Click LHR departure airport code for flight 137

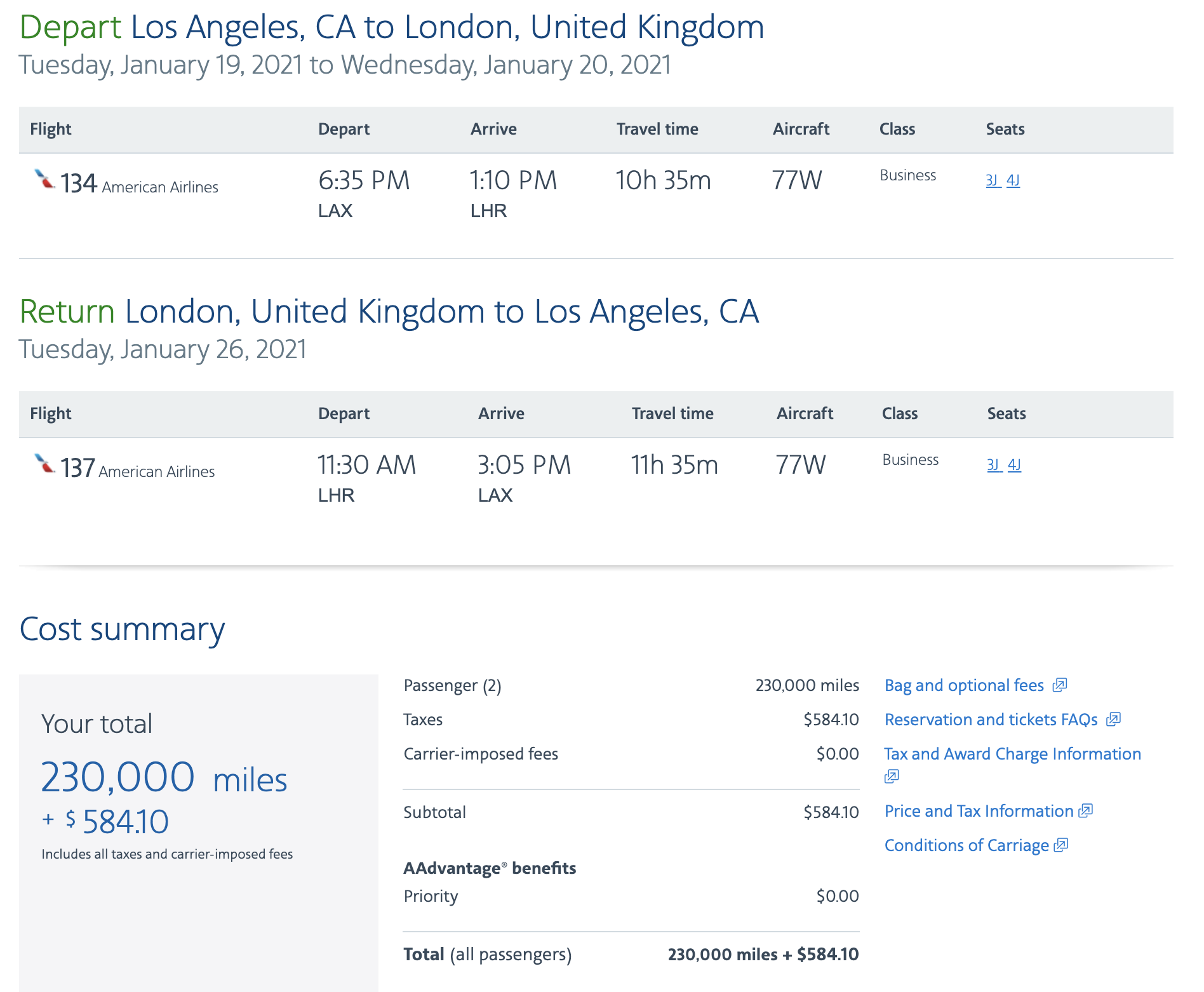tap(337, 495)
